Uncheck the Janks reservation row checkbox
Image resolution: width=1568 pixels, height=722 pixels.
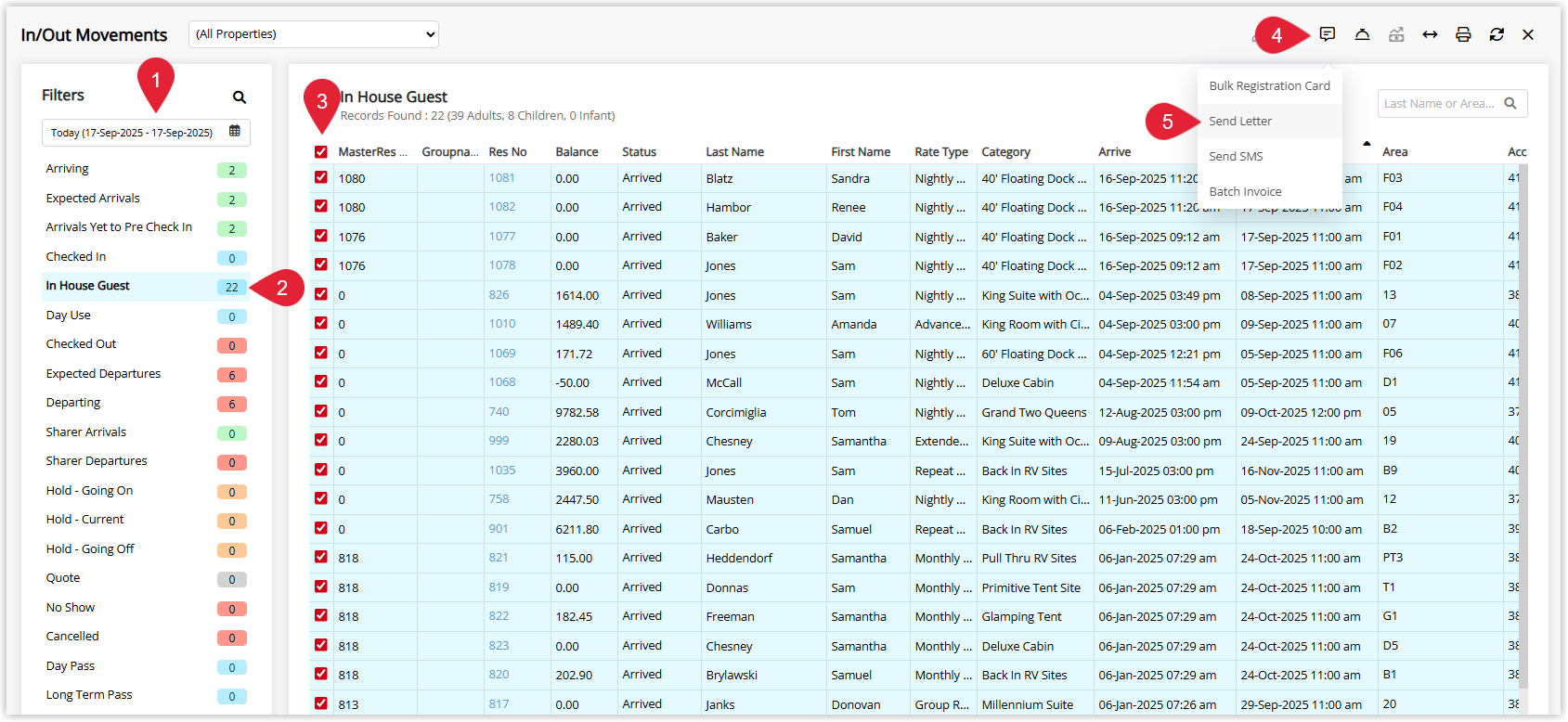(321, 703)
